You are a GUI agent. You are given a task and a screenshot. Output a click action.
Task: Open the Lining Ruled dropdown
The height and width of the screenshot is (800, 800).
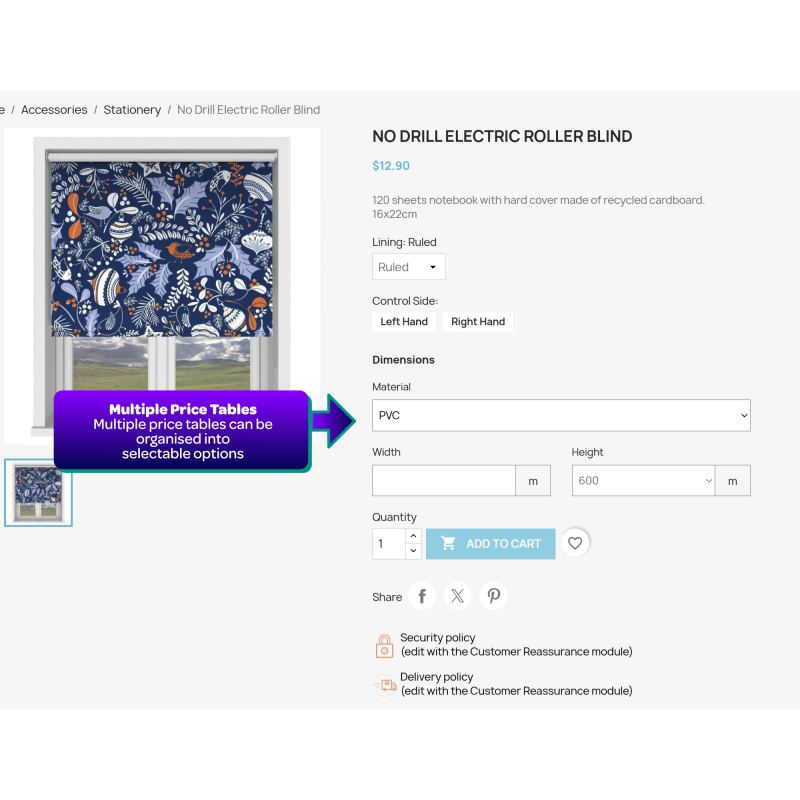[x=409, y=267]
